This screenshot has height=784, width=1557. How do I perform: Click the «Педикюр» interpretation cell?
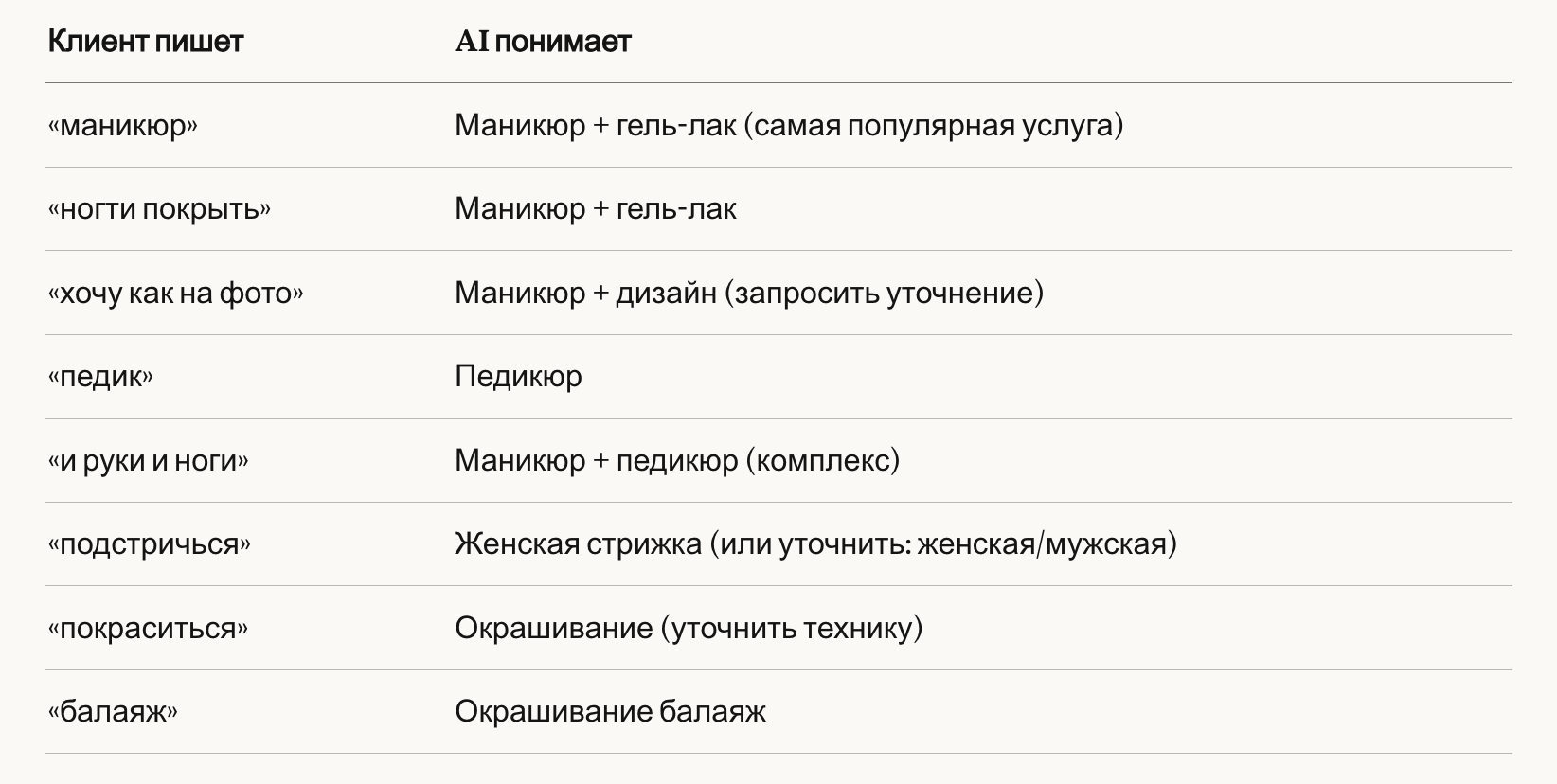pyautogui.click(x=518, y=377)
